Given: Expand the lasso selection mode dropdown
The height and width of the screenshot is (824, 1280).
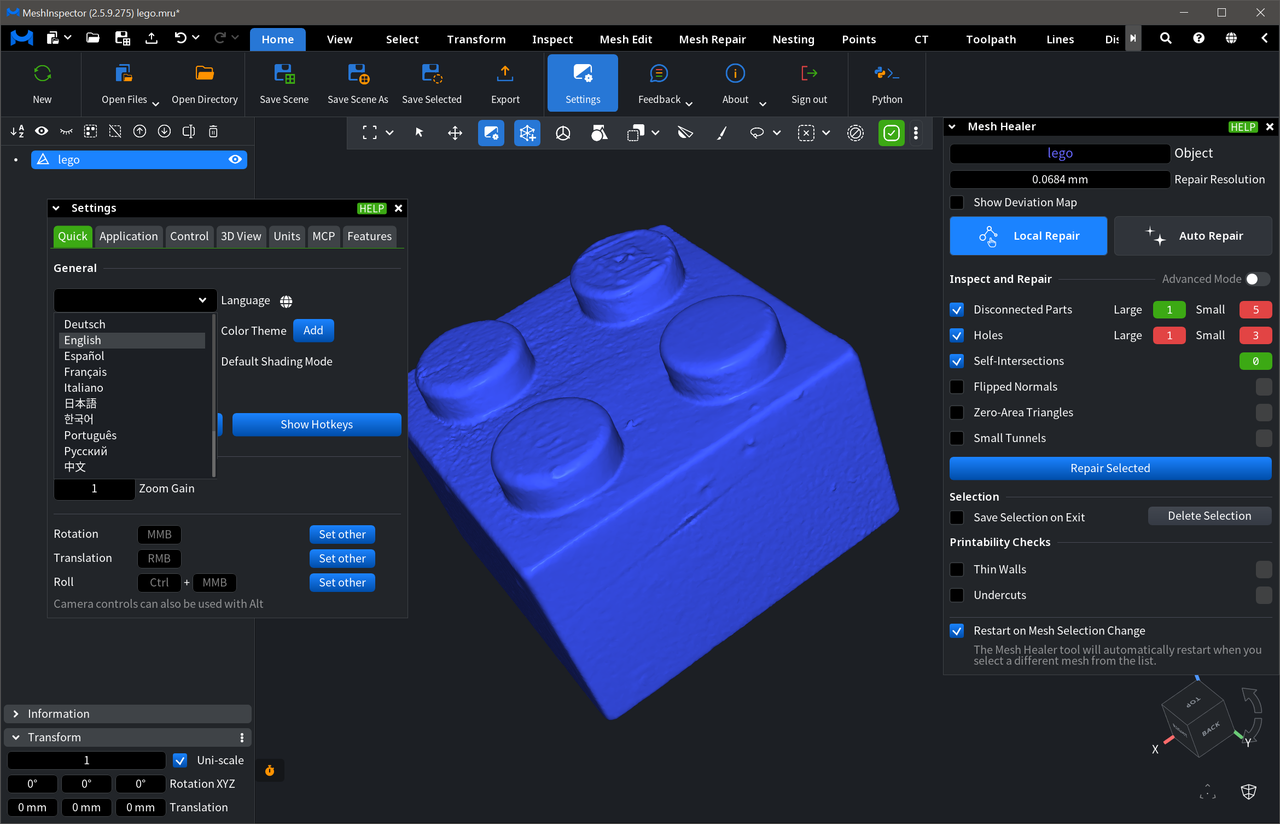Looking at the screenshot, I should coord(775,132).
